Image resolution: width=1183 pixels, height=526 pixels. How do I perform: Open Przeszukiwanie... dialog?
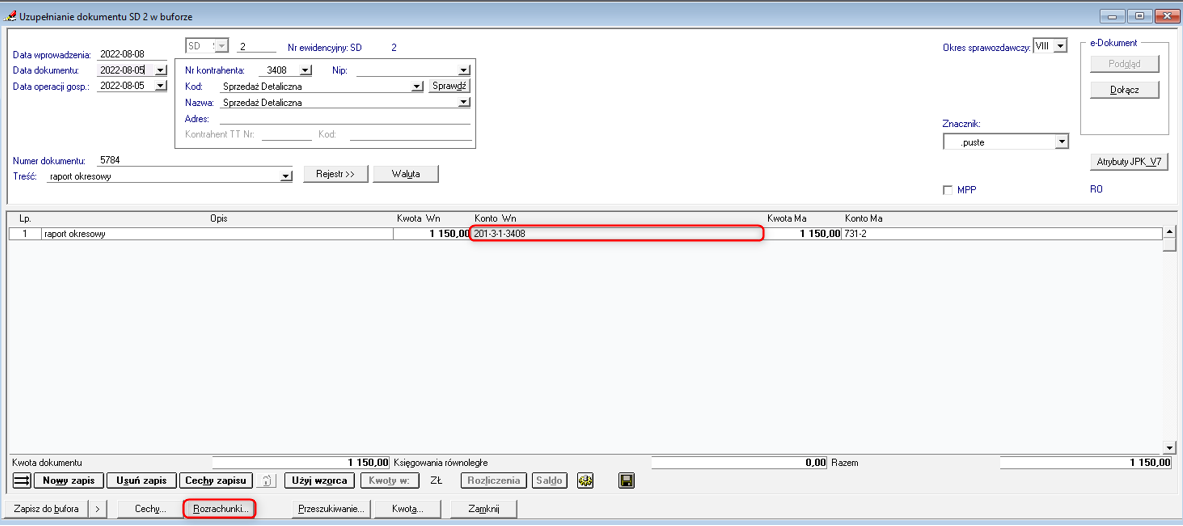click(332, 509)
